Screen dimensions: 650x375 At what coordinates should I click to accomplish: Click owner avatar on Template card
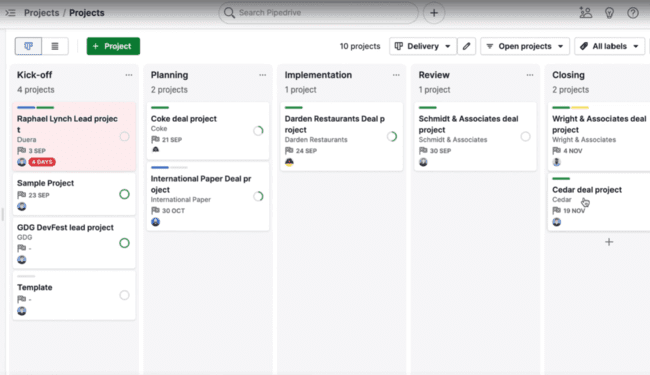[x=22, y=311]
